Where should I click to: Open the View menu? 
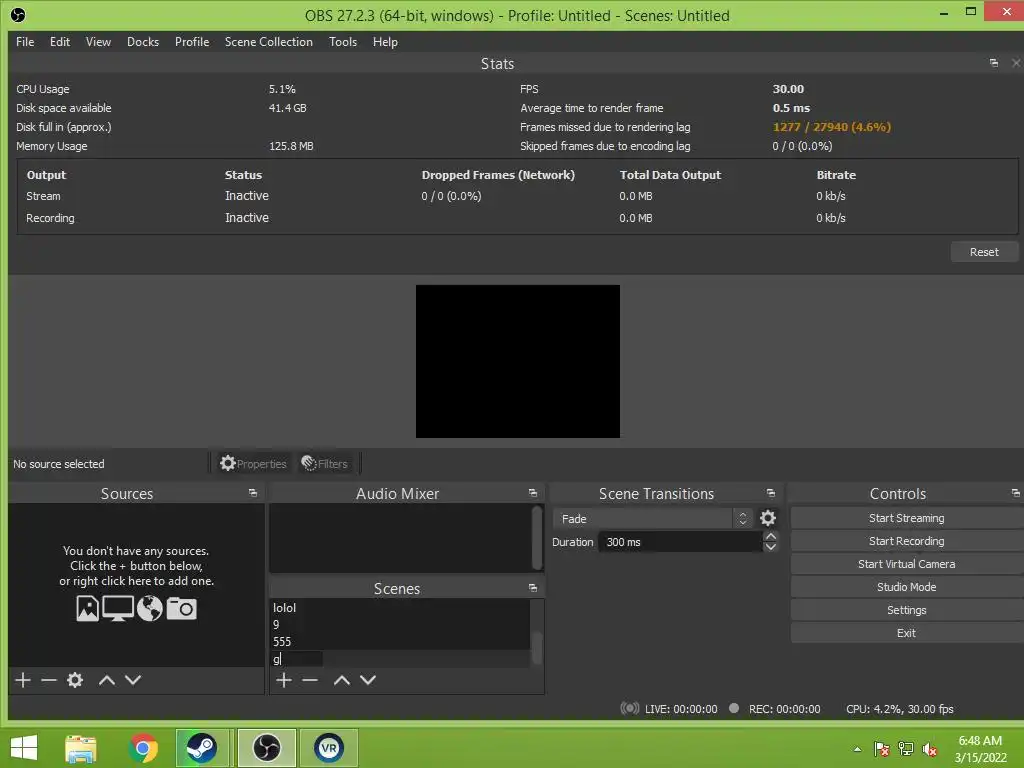coord(98,42)
